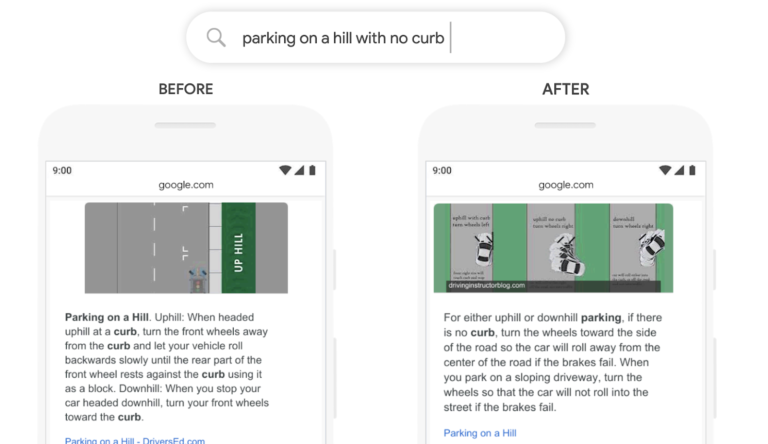The width and height of the screenshot is (768, 444).
Task: Click the 9:00 clock on the right phone
Action: tap(442, 171)
